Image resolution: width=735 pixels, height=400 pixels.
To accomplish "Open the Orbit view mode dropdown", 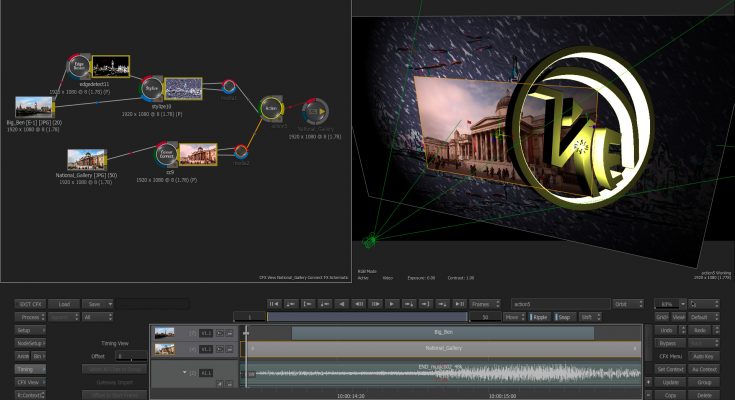I will click(628, 304).
